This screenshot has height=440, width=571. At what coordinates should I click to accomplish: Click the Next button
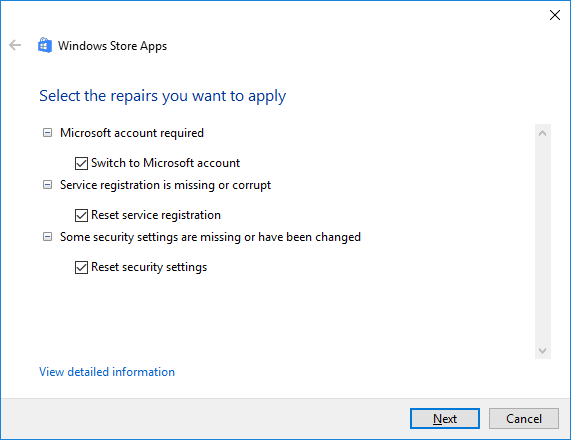tap(445, 419)
